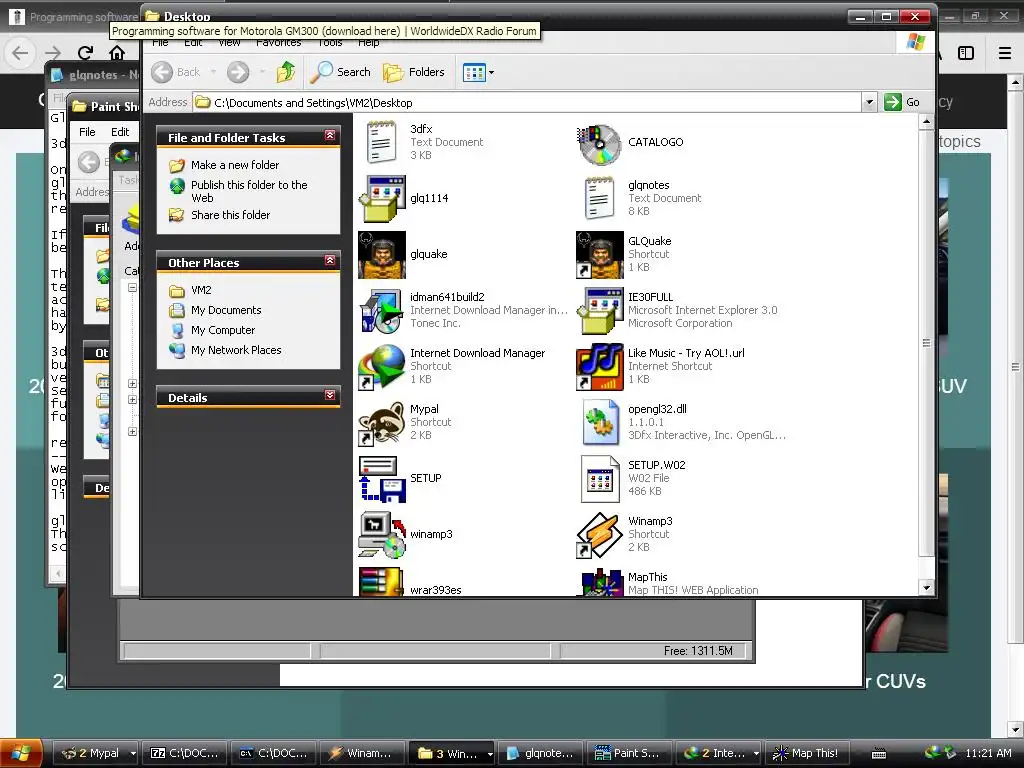This screenshot has height=768, width=1024.
Task: Select the glquake application icon
Action: (381, 255)
